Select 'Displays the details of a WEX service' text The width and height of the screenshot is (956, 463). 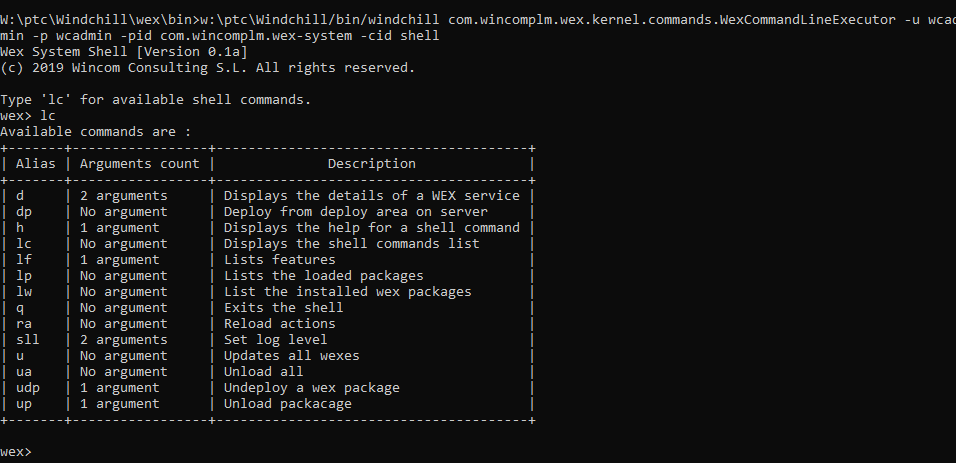click(x=371, y=196)
